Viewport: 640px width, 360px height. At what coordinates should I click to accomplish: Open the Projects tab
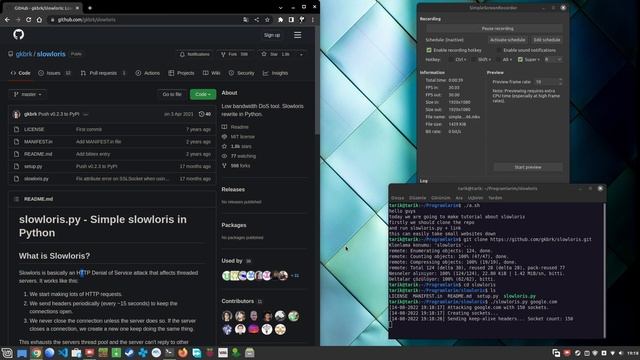click(x=181, y=73)
